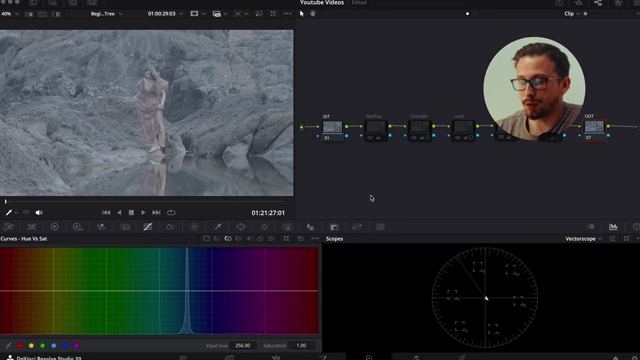The width and height of the screenshot is (640, 360).
Task: Open the Key palette
Action: 334,227
